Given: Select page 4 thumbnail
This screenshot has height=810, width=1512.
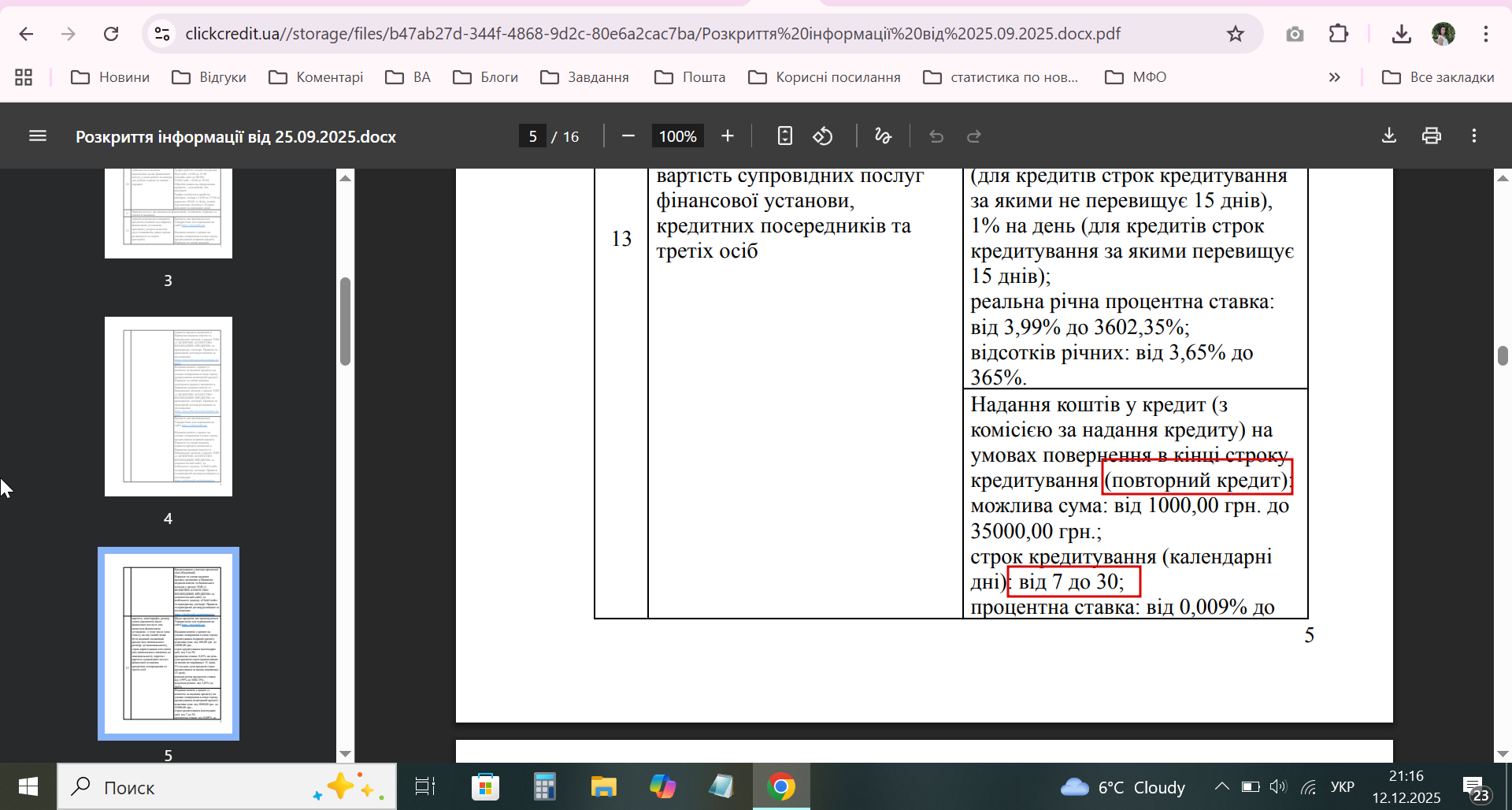Looking at the screenshot, I should tap(169, 407).
